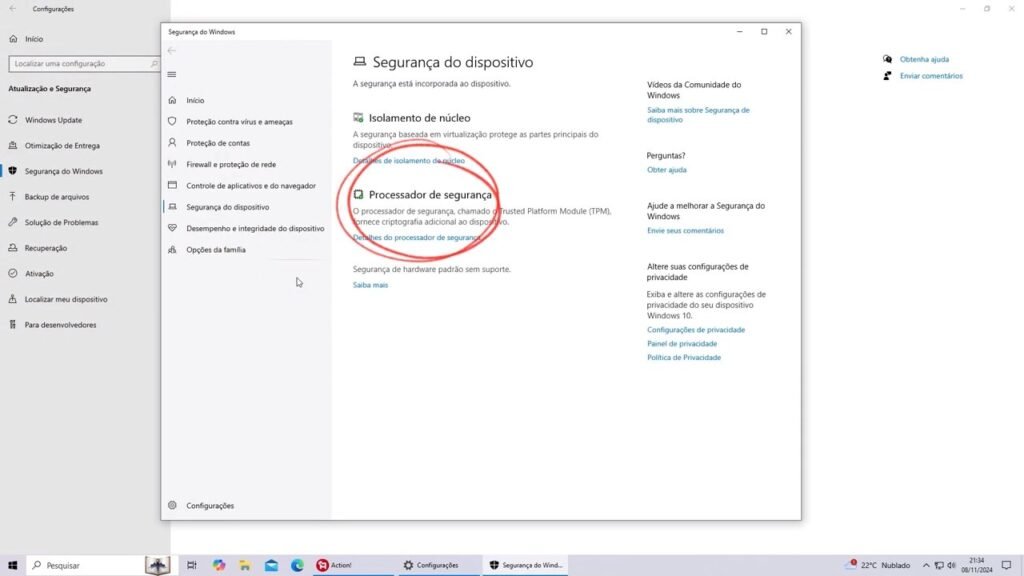Open Detalhes do processador de segurança link

(x=417, y=238)
